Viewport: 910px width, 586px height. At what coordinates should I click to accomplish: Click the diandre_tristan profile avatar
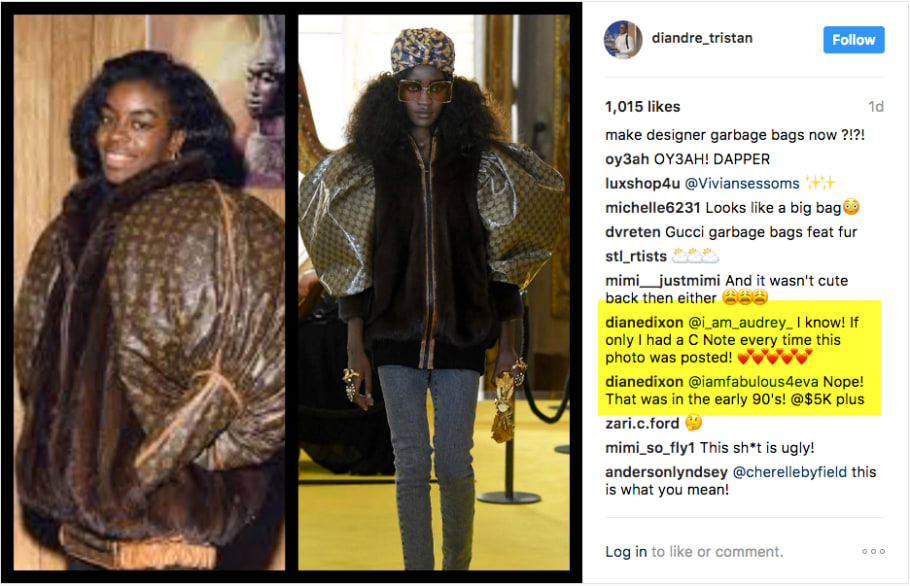tap(623, 39)
